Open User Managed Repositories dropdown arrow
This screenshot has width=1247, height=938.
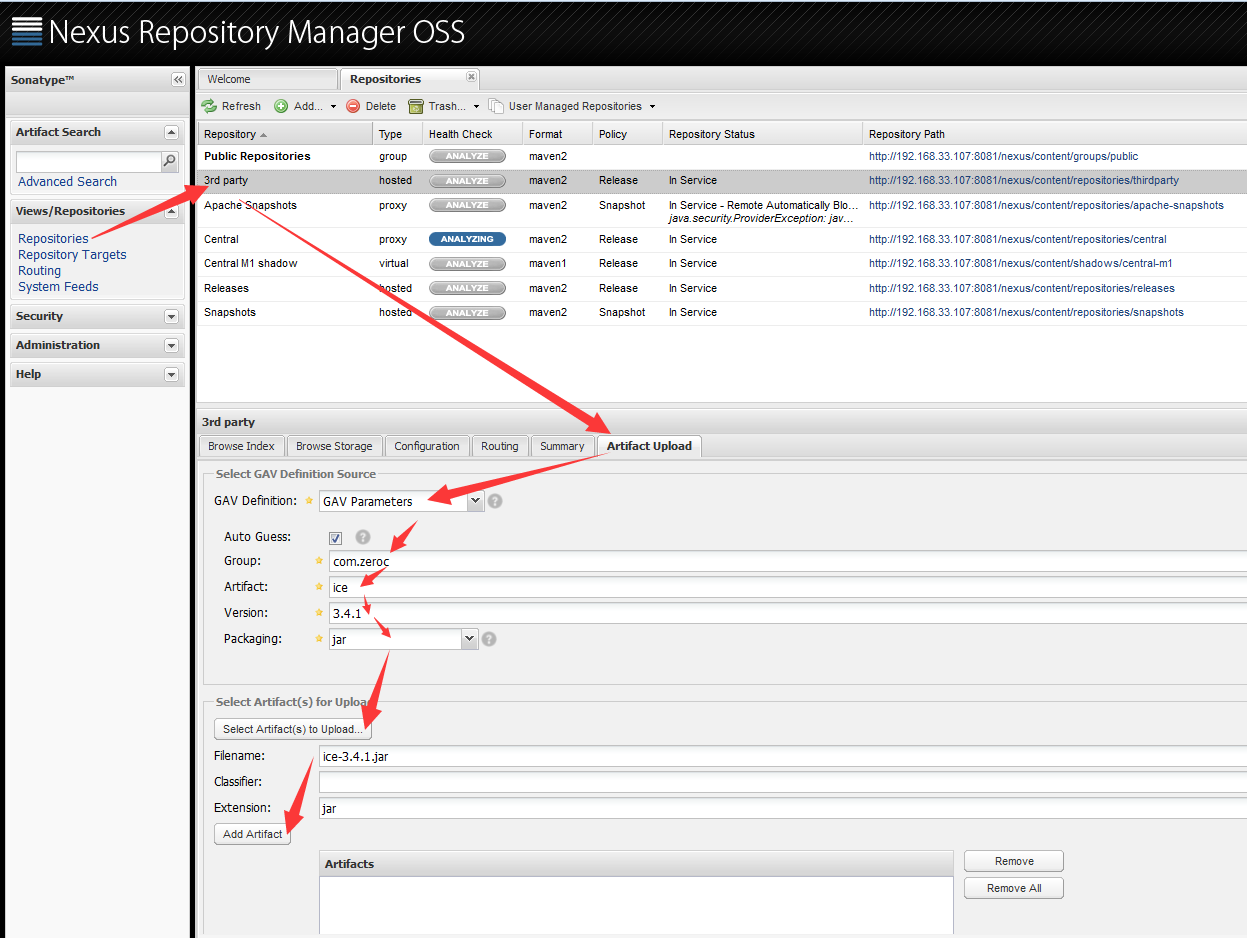coord(652,106)
